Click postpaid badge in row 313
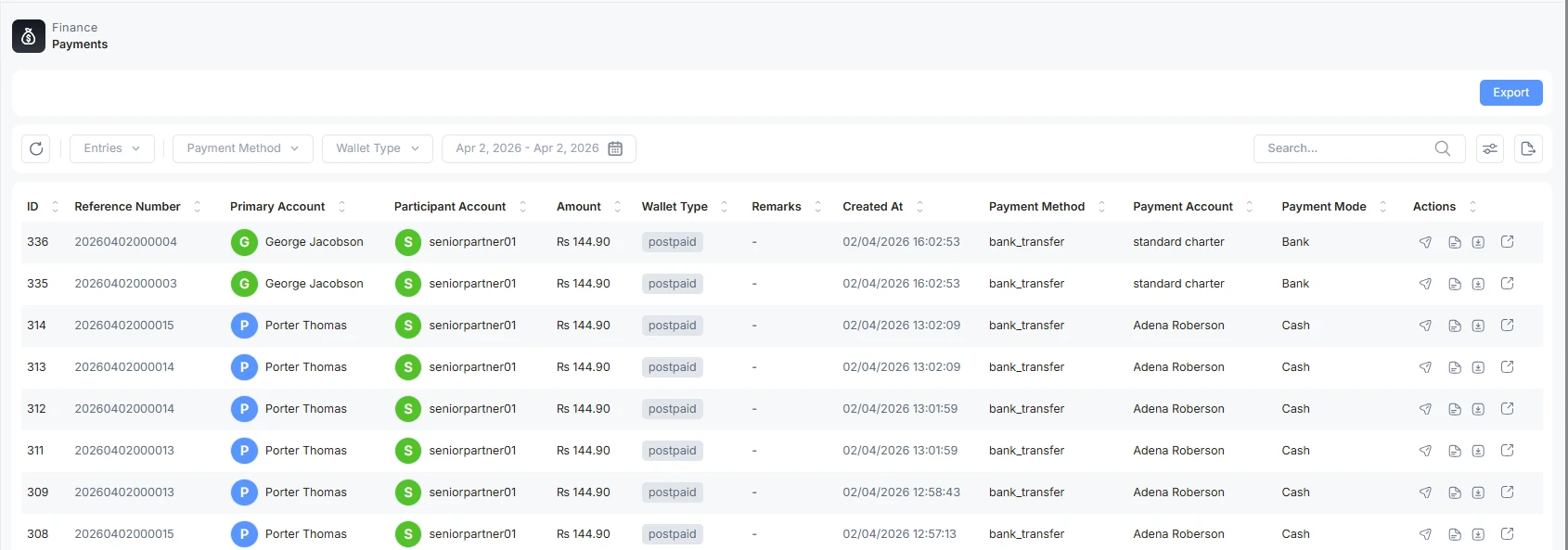Viewport: 1568px width, 550px height. click(x=673, y=367)
